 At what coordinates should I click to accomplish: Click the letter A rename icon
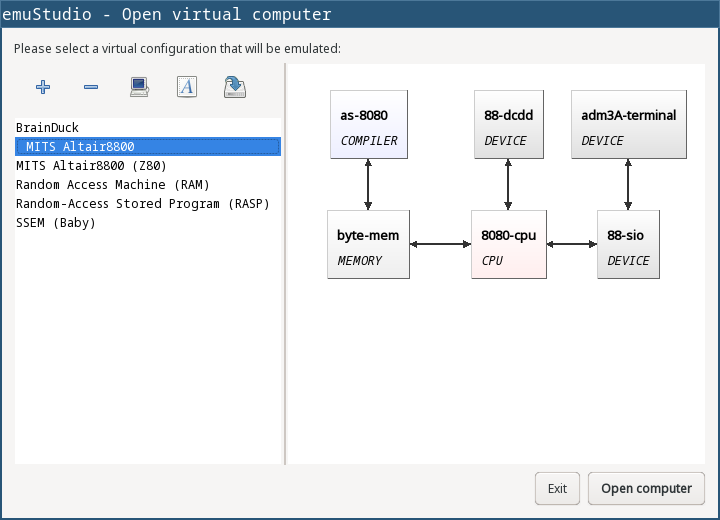187,87
